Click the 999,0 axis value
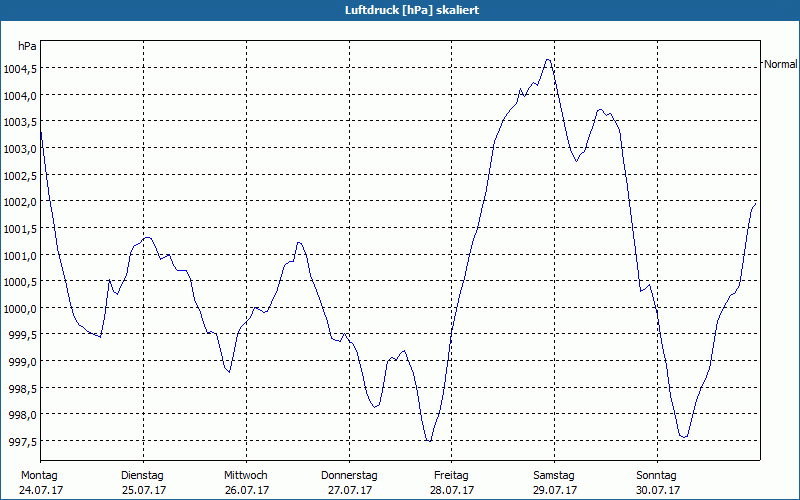Image resolution: width=800 pixels, height=500 pixels. point(22,361)
